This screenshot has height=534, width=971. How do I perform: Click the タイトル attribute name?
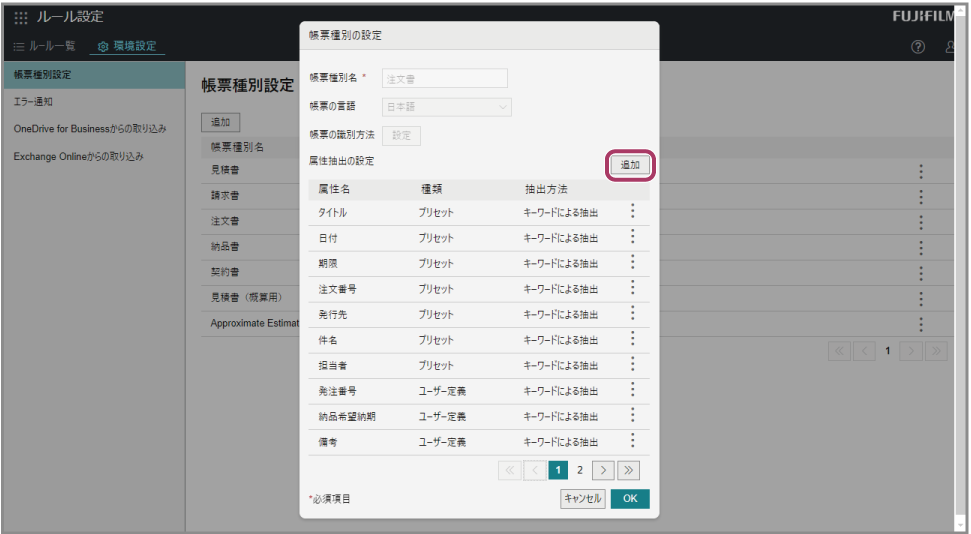point(333,212)
